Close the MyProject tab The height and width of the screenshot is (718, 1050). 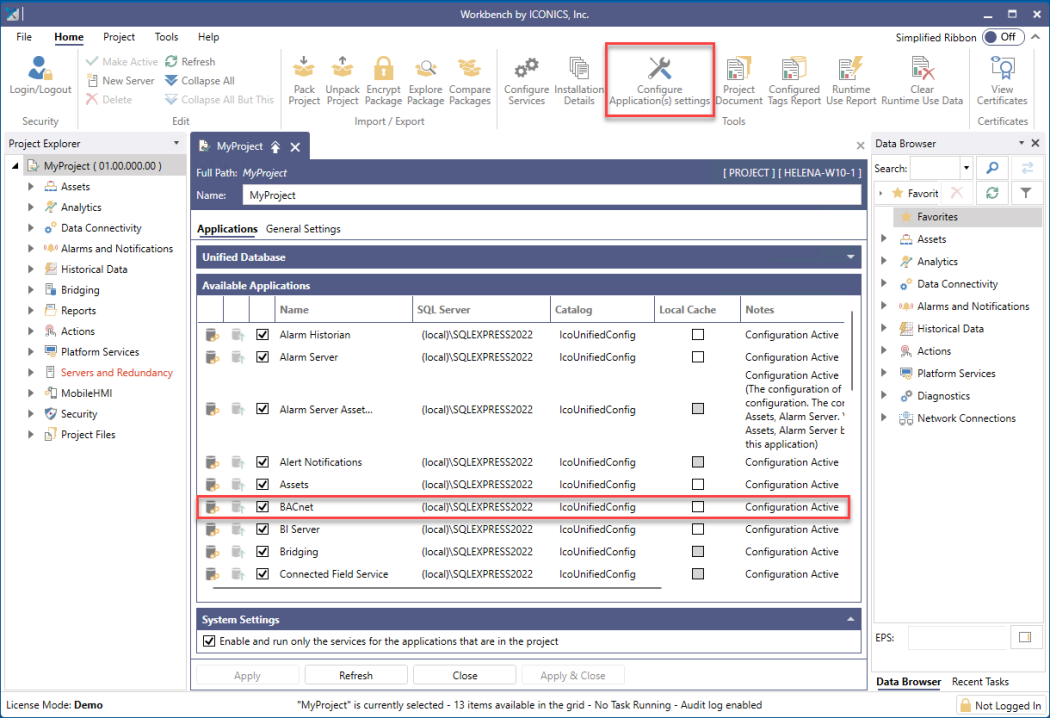pos(295,147)
